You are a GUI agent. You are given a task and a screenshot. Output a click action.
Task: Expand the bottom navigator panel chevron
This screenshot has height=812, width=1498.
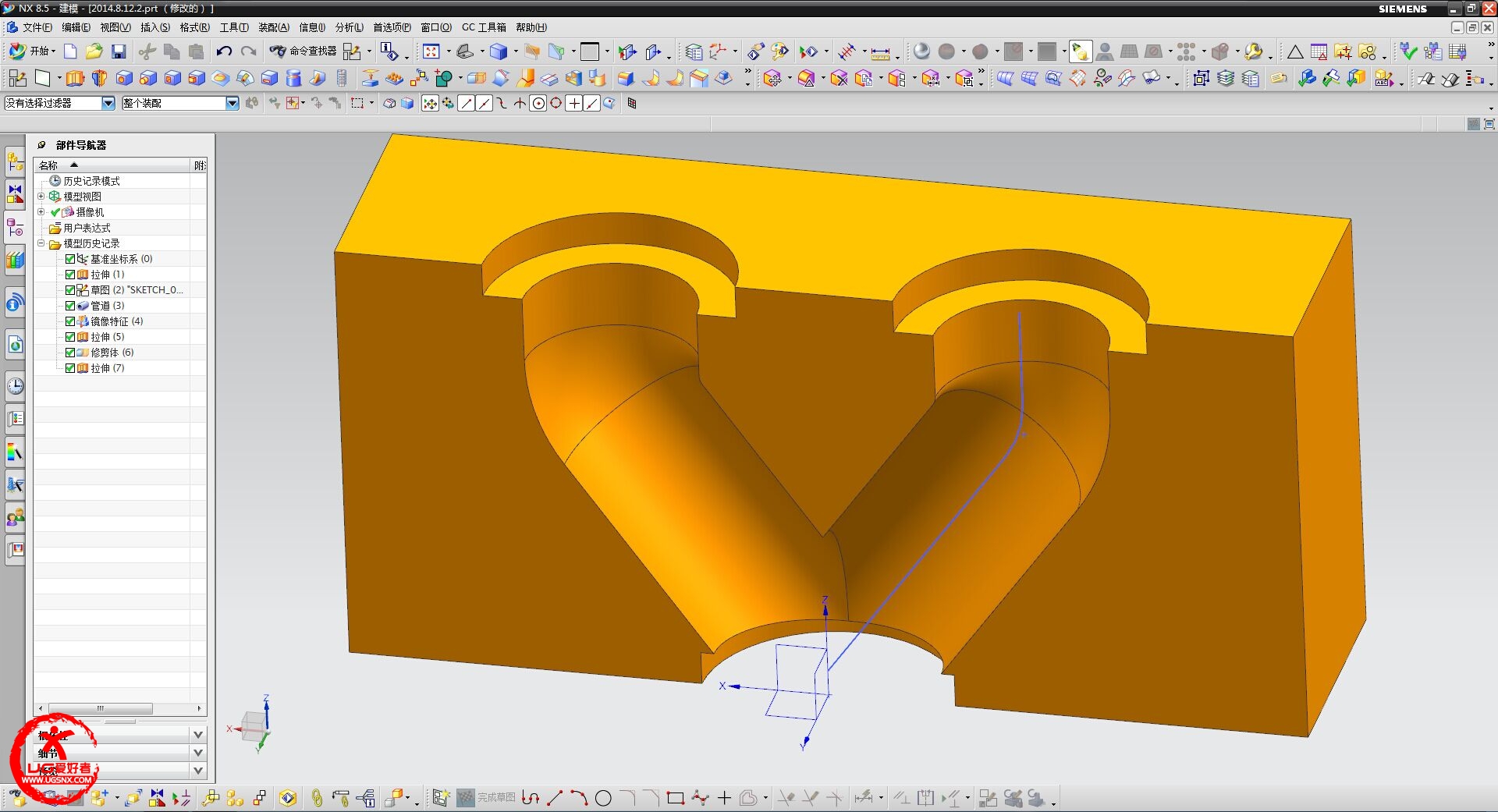(x=198, y=771)
